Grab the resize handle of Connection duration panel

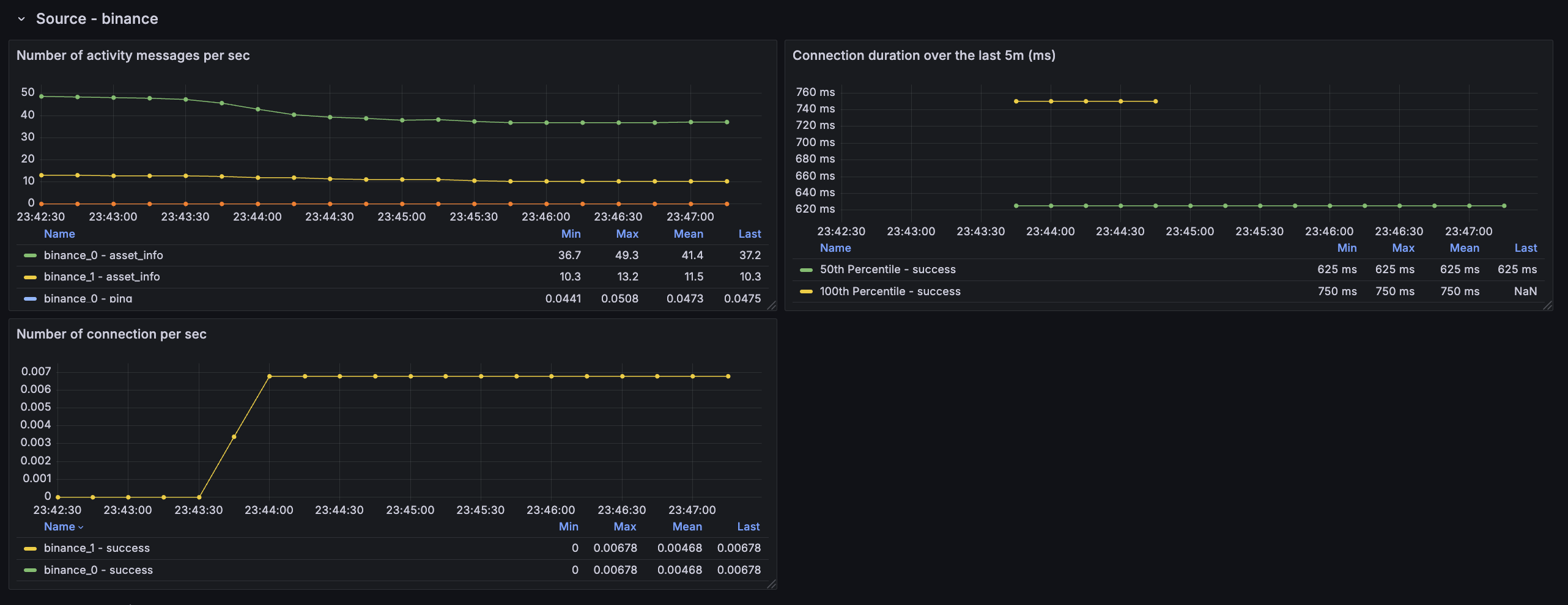1548,306
